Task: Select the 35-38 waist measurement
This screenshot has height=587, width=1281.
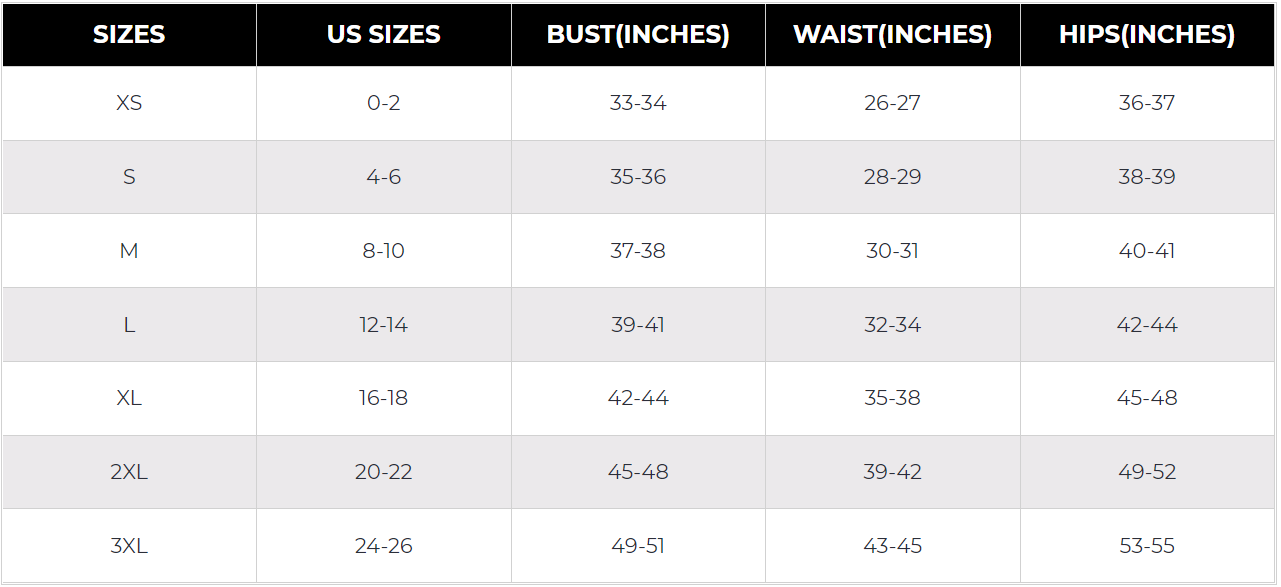Action: (x=892, y=398)
